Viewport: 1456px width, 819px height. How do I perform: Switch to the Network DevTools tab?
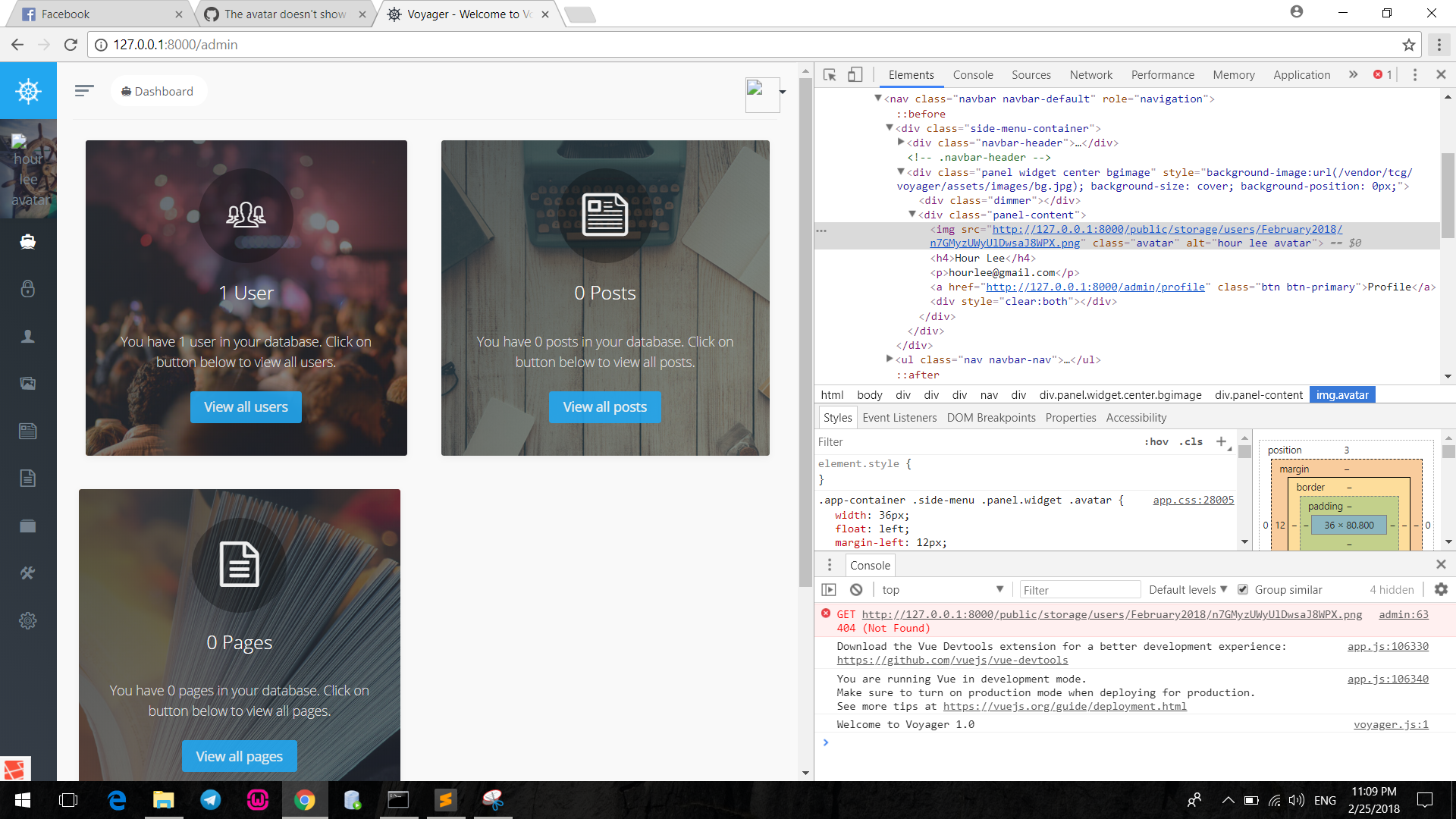tap(1090, 74)
